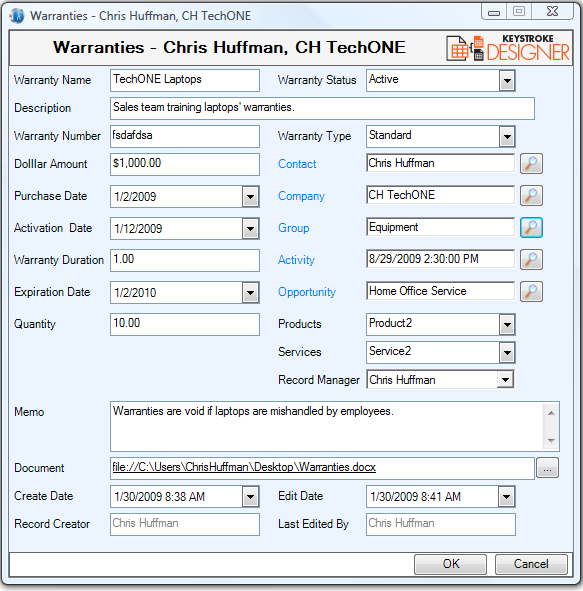Click the app icon in the title bar
583x591 pixels.
tap(17, 16)
